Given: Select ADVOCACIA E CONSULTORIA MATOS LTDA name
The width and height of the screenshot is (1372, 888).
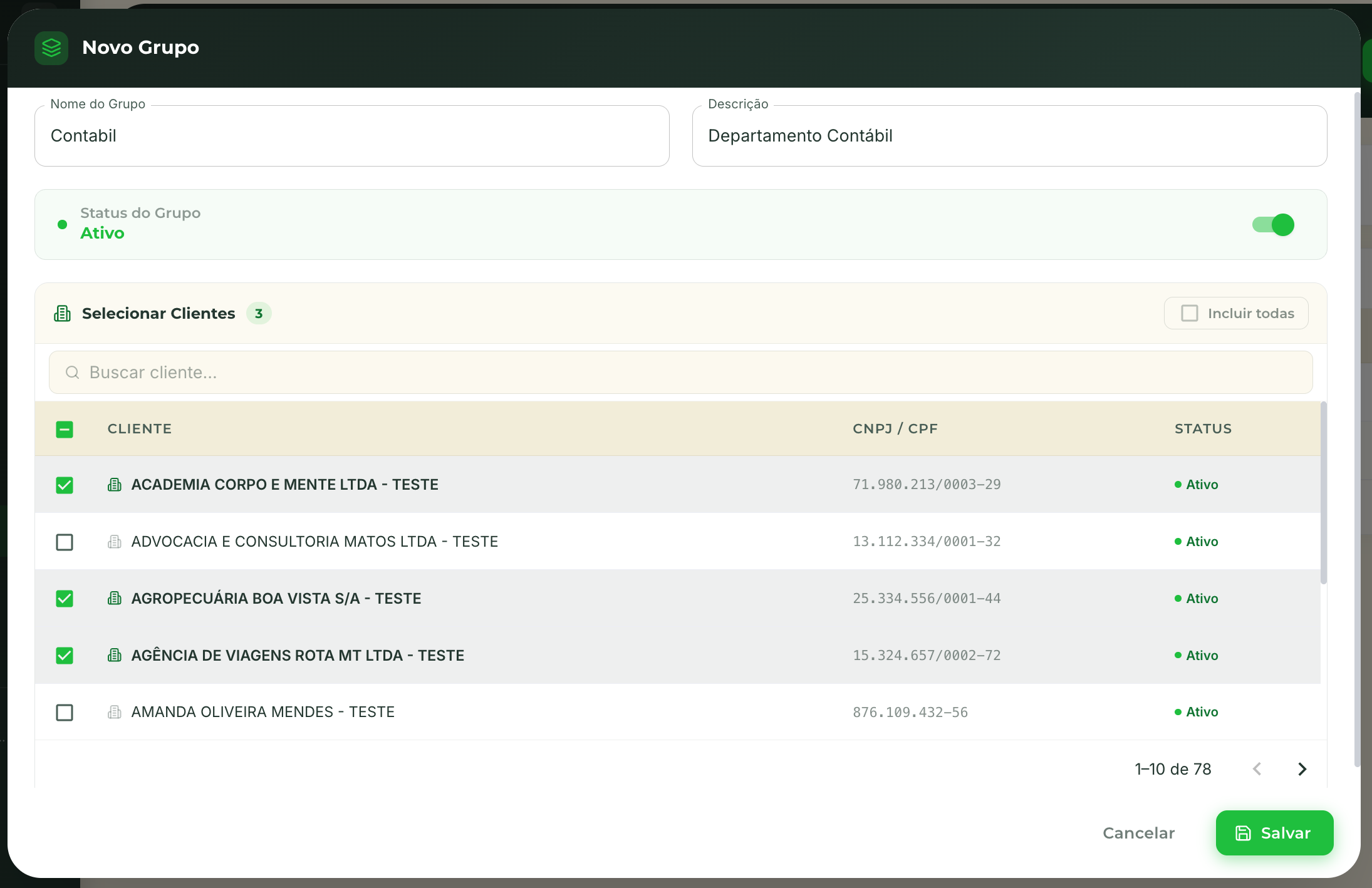Looking at the screenshot, I should 314,542.
